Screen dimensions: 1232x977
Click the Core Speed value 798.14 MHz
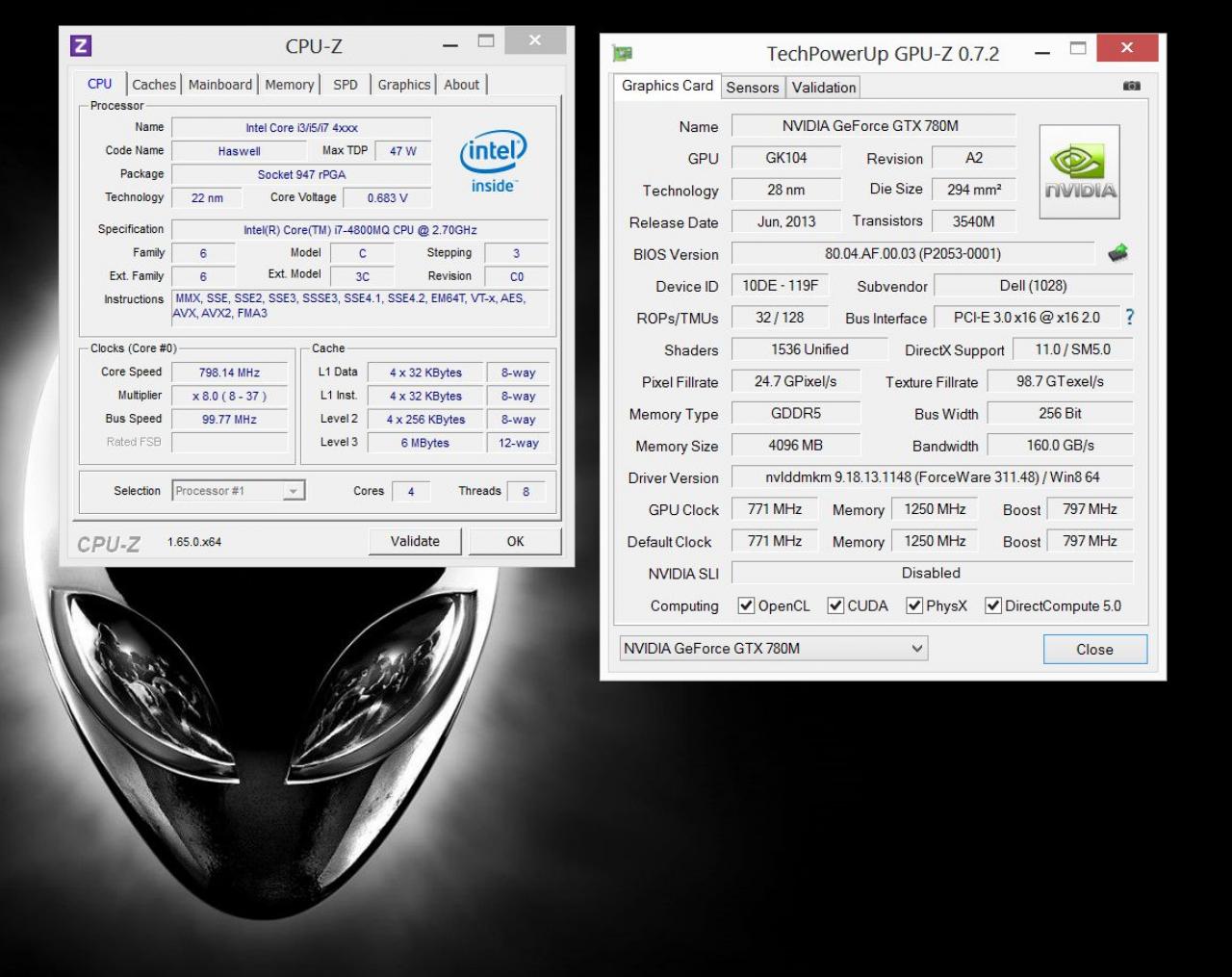[x=229, y=373]
